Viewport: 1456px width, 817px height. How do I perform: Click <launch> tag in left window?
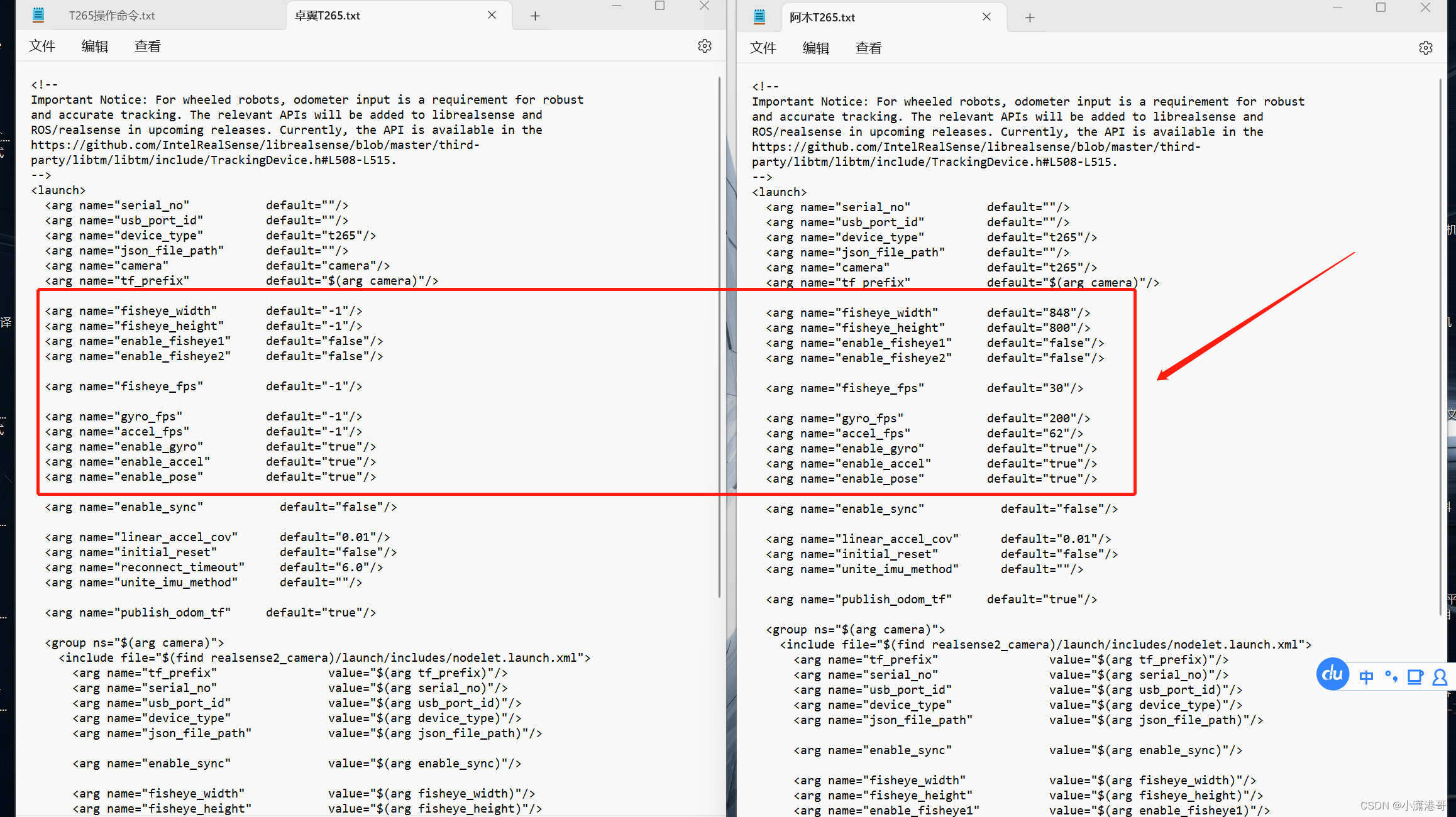click(58, 190)
